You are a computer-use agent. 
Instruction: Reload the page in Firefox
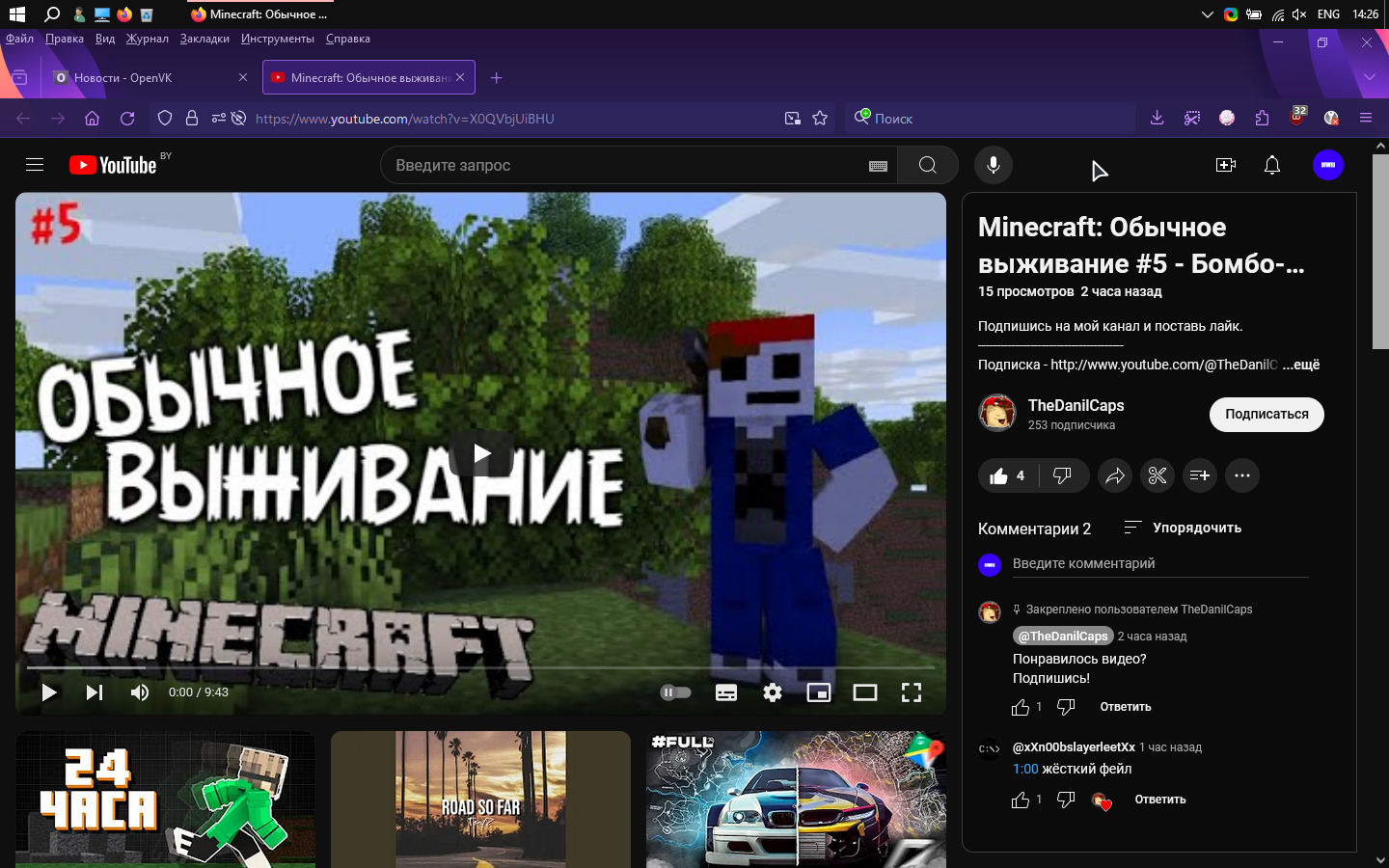click(x=127, y=119)
